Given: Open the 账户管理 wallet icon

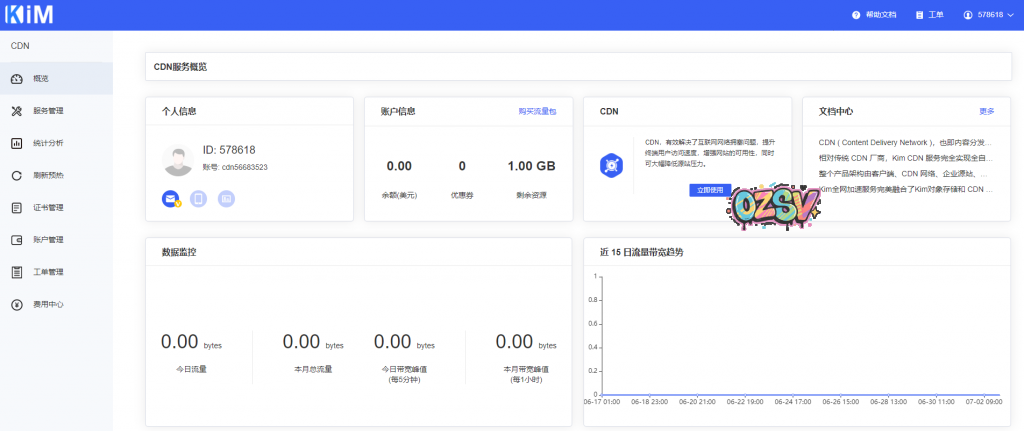Looking at the screenshot, I should (x=16, y=240).
